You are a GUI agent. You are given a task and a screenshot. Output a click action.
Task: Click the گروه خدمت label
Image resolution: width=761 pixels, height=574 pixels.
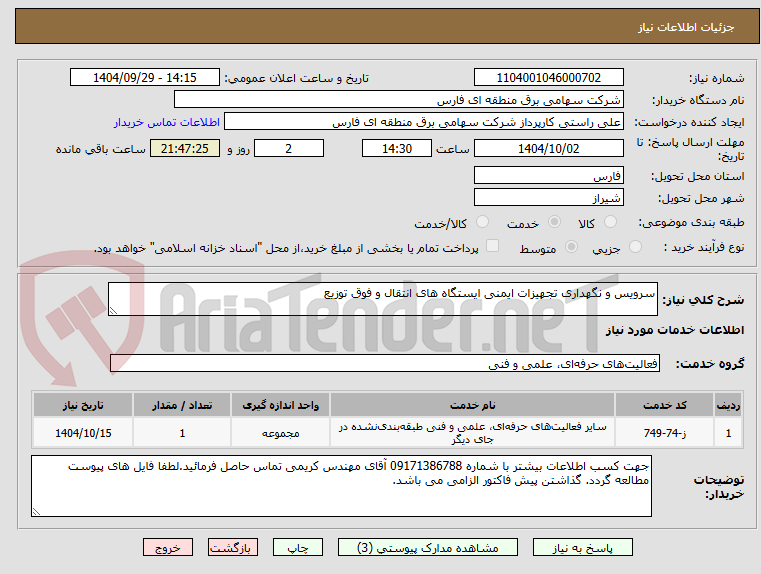point(710,363)
